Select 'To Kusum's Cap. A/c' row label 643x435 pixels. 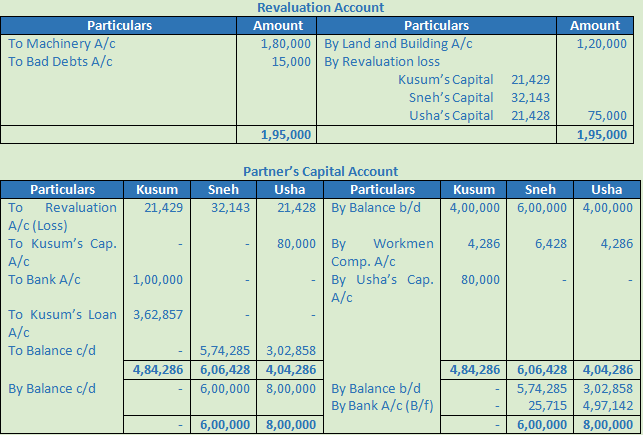(x=62, y=252)
